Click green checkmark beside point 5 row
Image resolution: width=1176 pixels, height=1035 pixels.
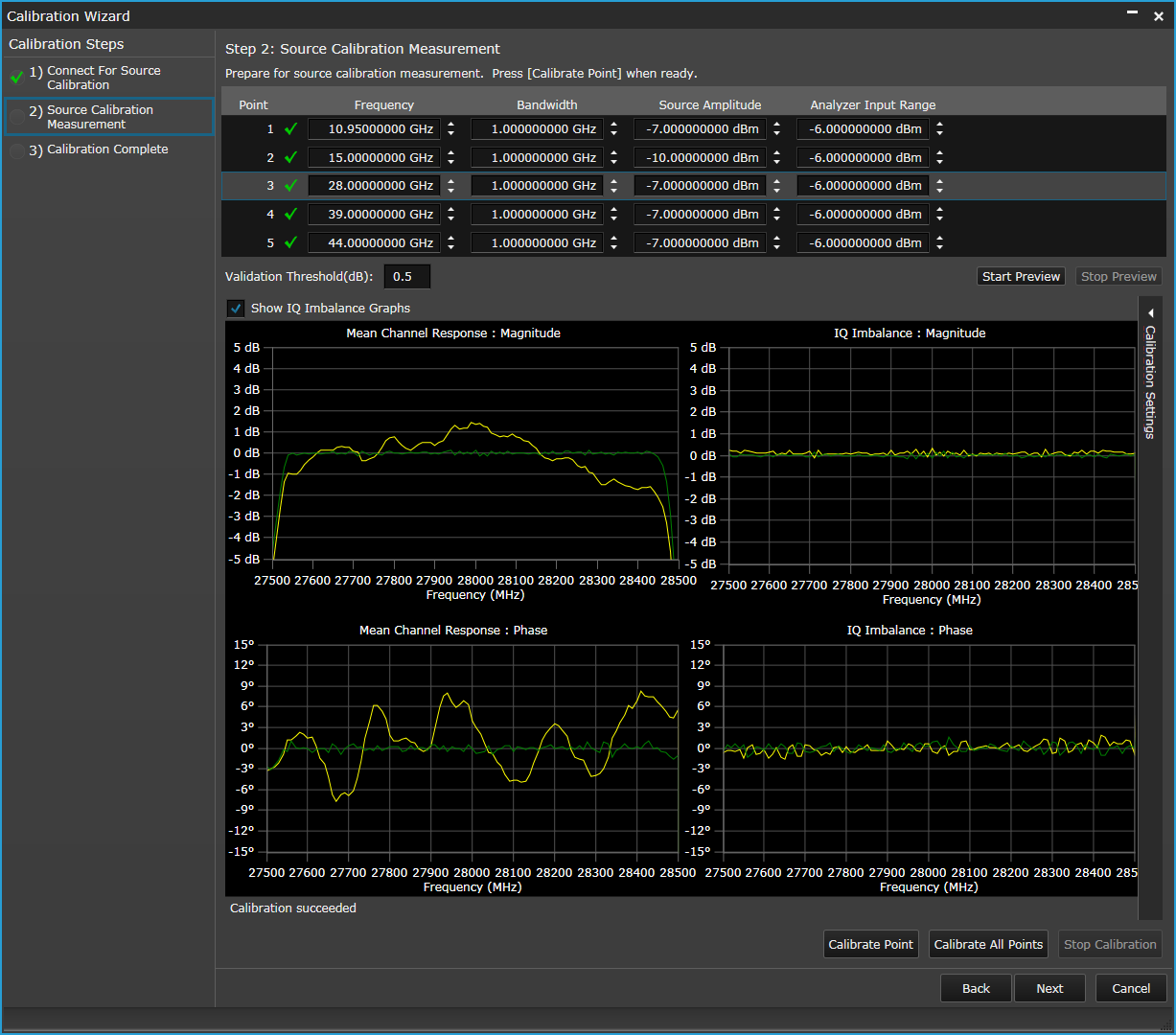(x=291, y=242)
